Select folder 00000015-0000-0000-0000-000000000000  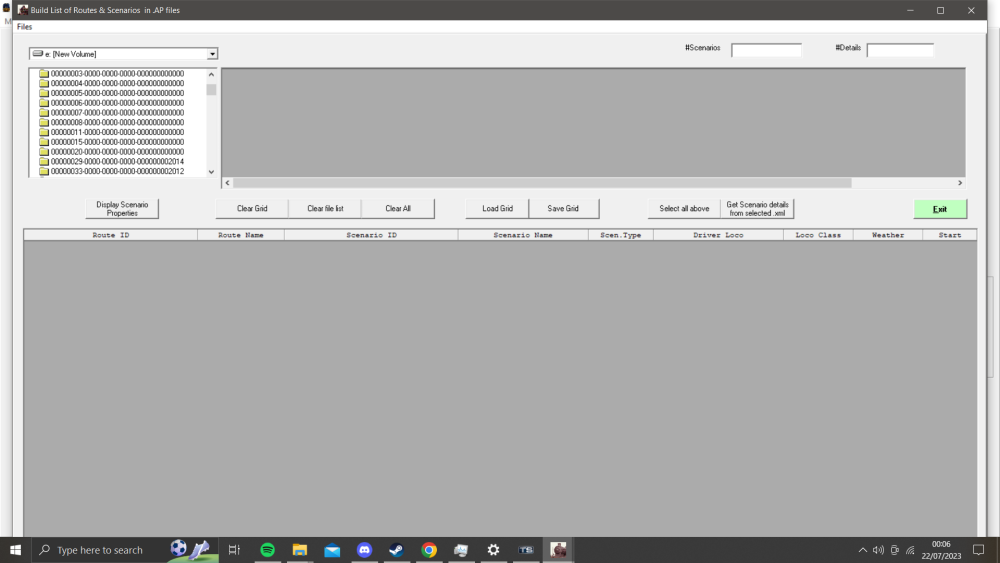pyautogui.click(x=117, y=142)
